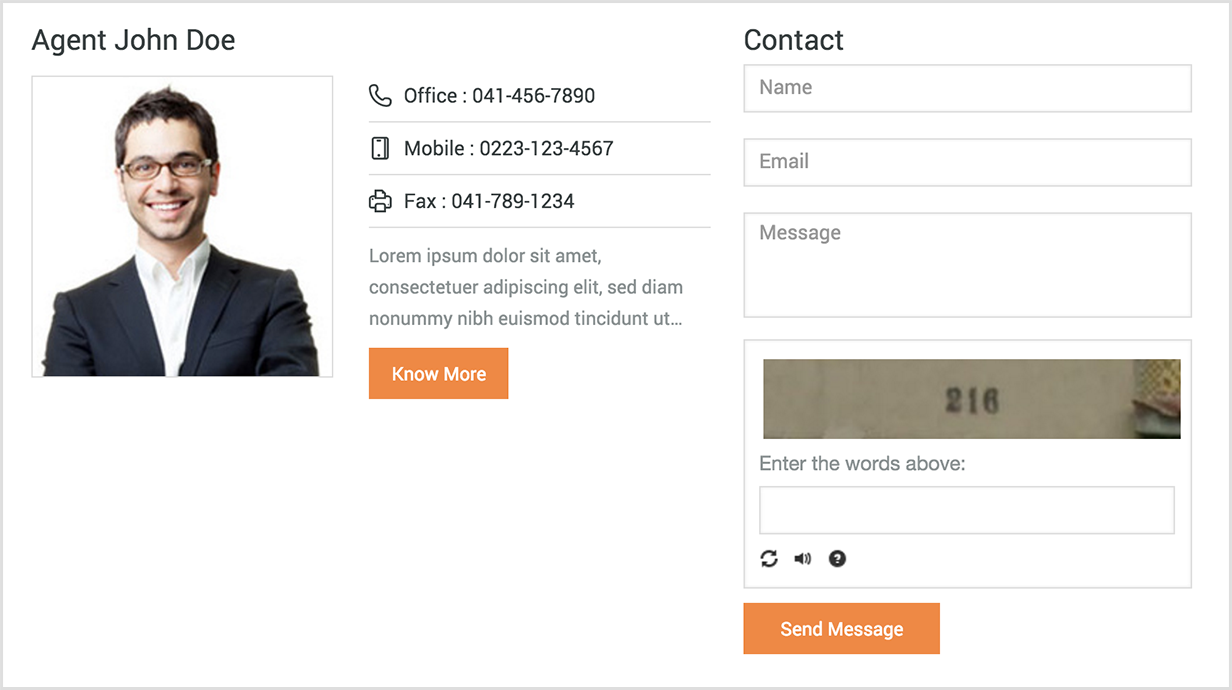Click the Contact heading

pos(794,40)
